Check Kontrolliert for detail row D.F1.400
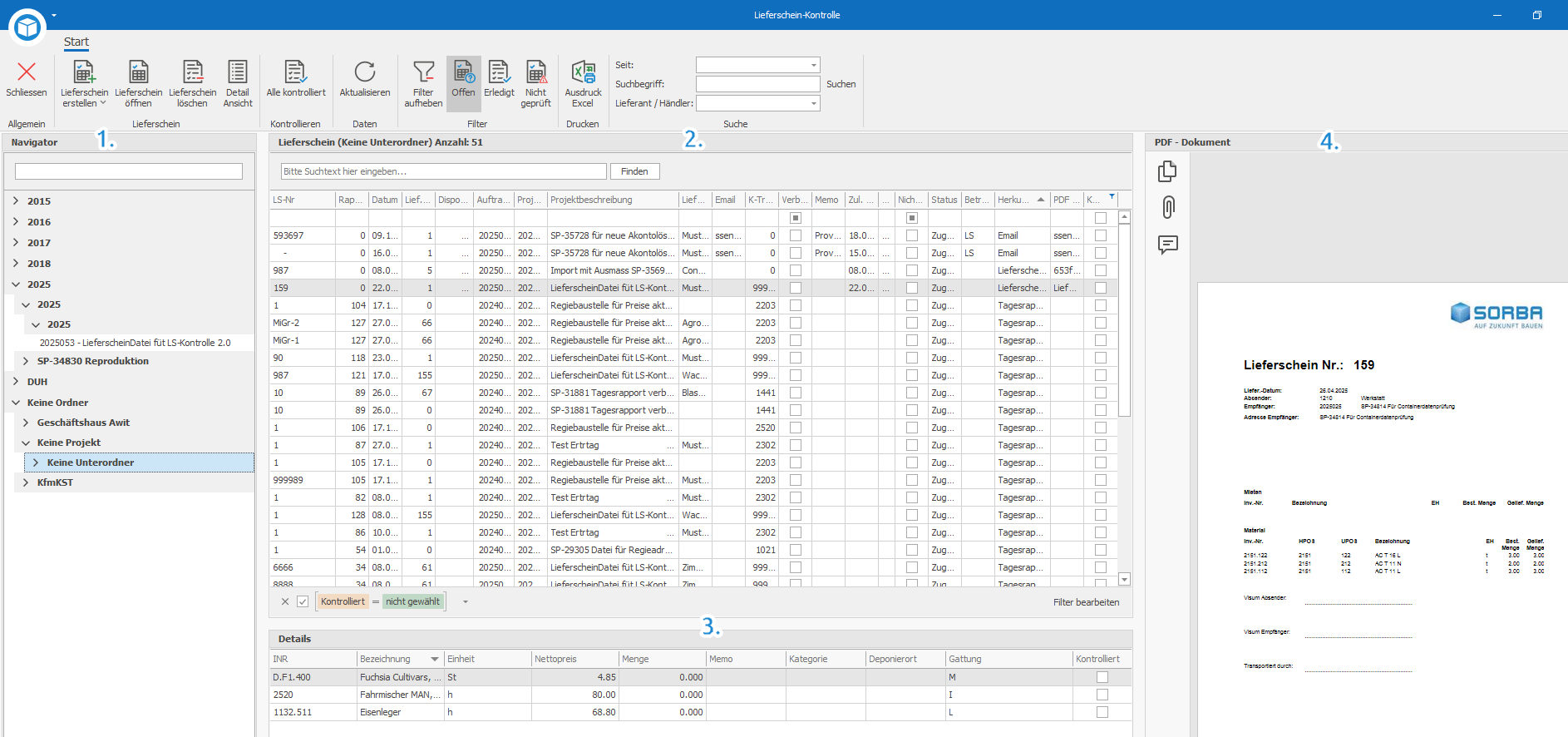 tap(1102, 677)
